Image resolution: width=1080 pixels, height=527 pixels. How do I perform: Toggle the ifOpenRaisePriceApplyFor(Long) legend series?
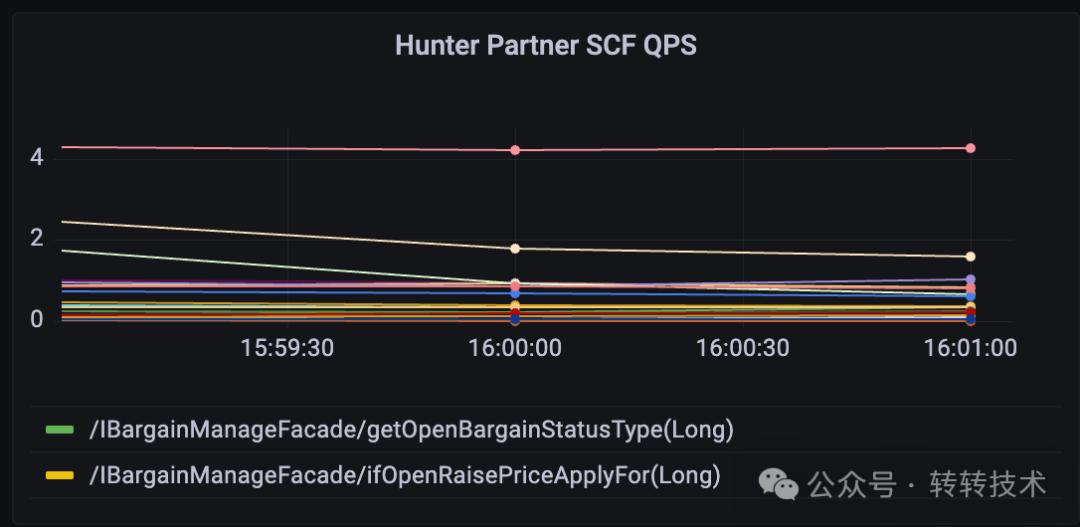point(405,475)
